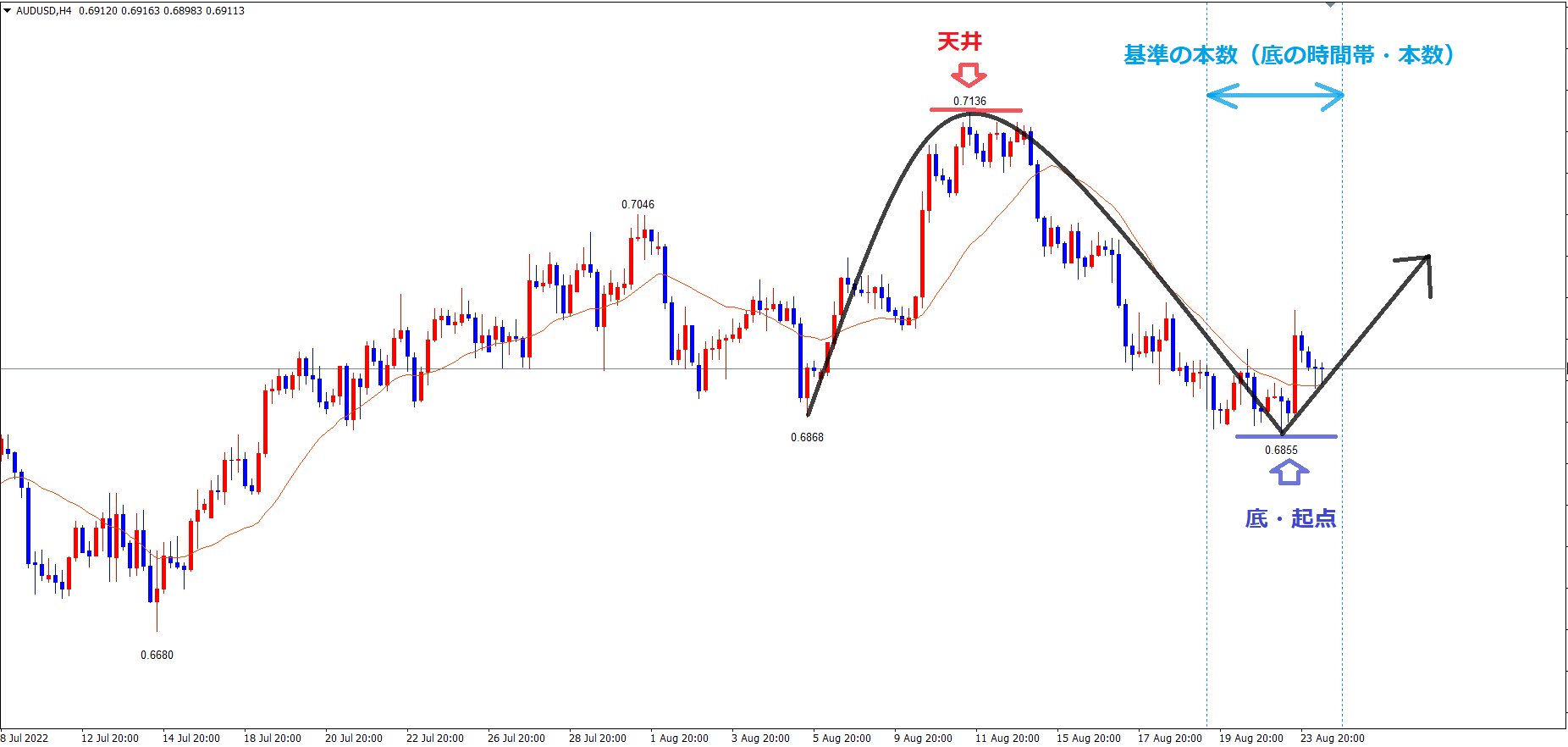Click the blue up arrow above 底・起点
Screen dimensions: 1568x747
(1289, 472)
